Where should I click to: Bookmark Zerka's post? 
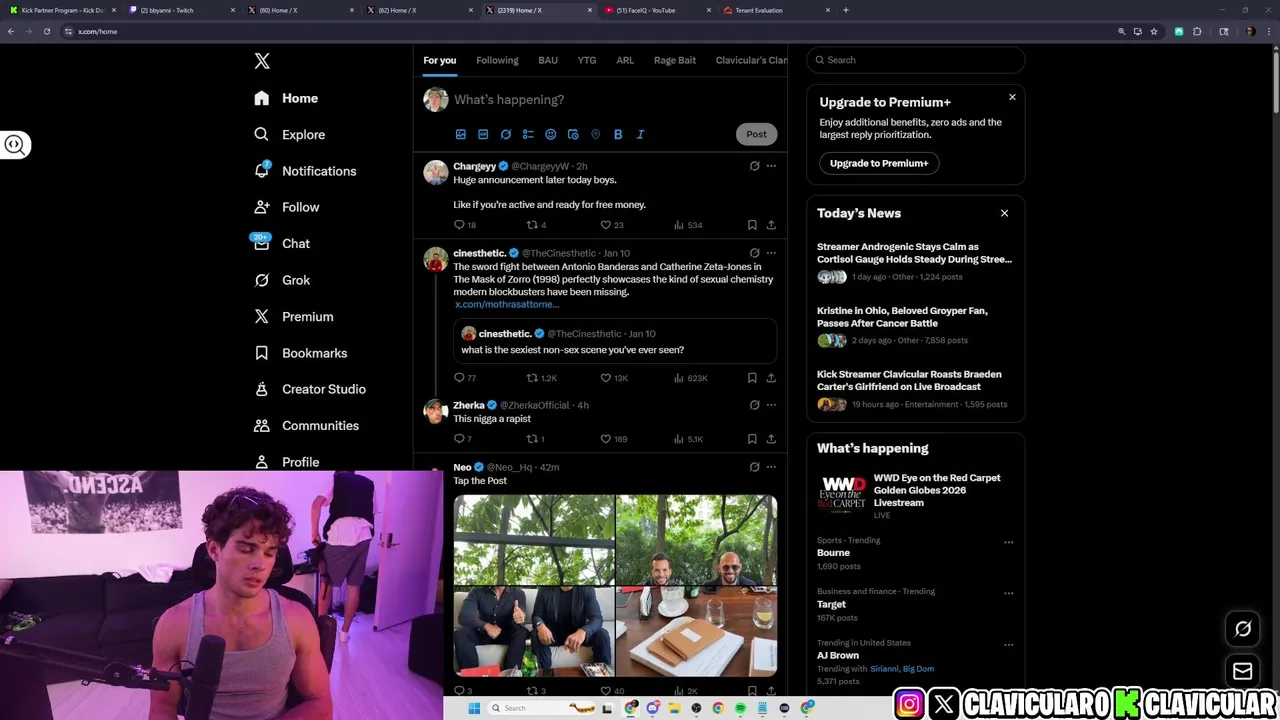tap(752, 439)
